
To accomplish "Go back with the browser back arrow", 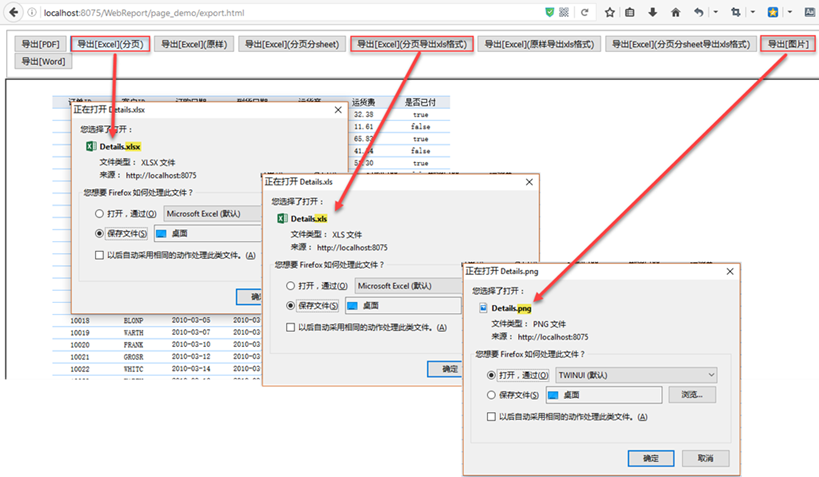I will pyautogui.click(x=14, y=12).
